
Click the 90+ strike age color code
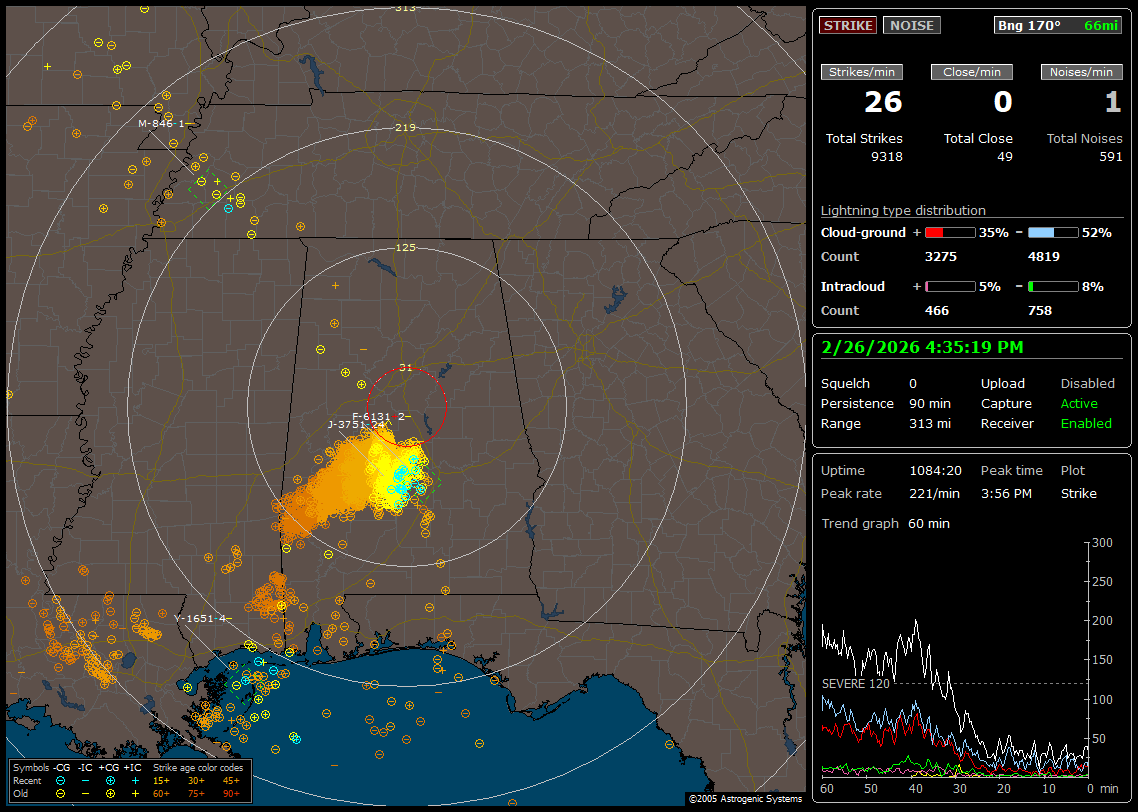(230, 792)
